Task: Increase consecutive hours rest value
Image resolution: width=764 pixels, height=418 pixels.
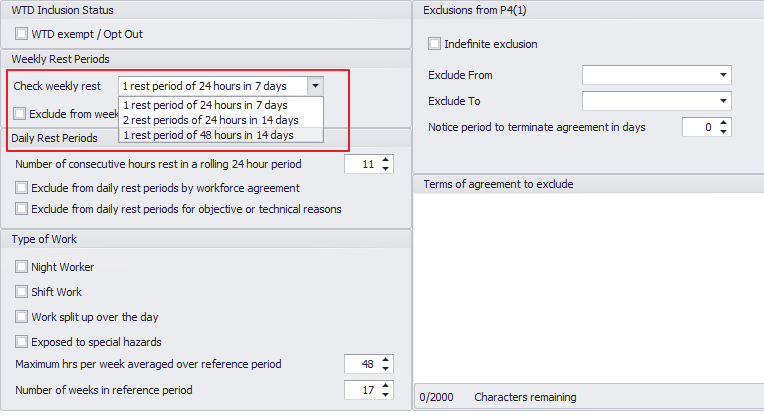Action: pyautogui.click(x=387, y=159)
